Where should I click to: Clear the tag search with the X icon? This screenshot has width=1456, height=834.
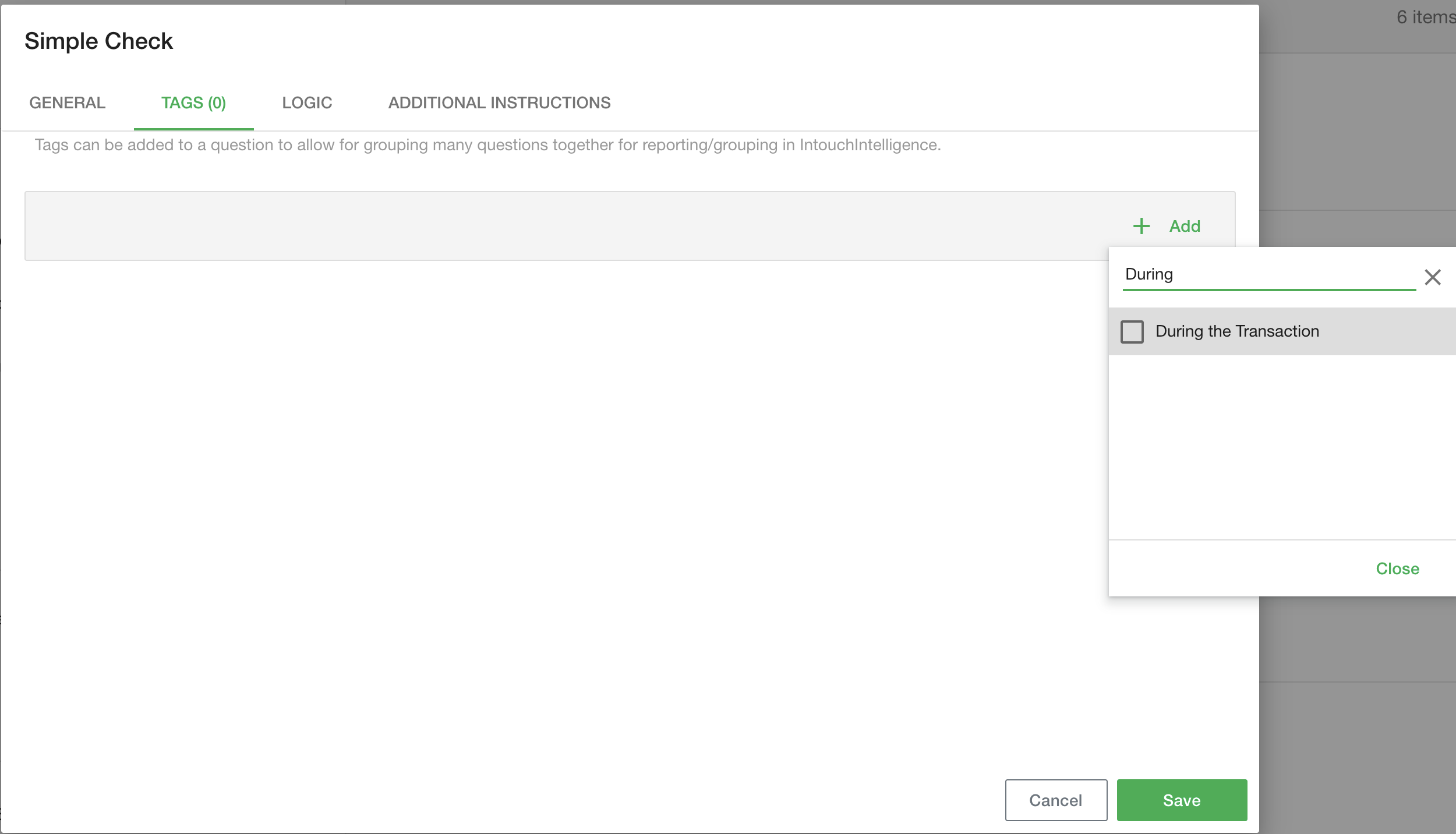tap(1433, 277)
